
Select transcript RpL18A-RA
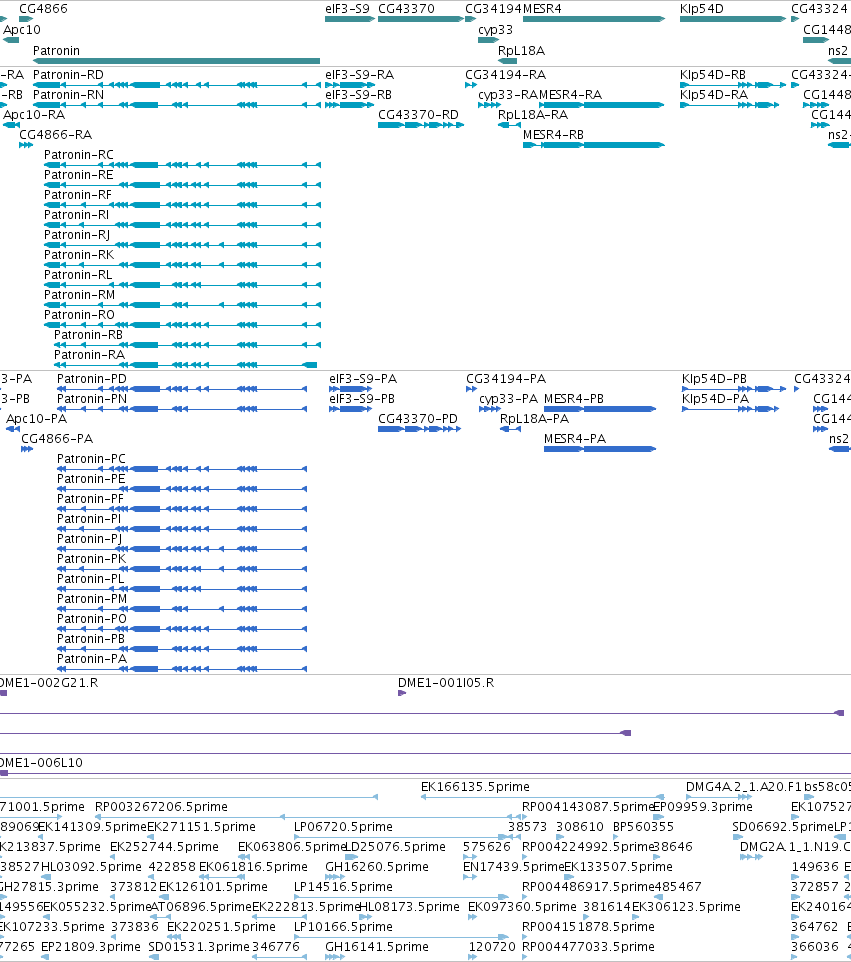509,125
